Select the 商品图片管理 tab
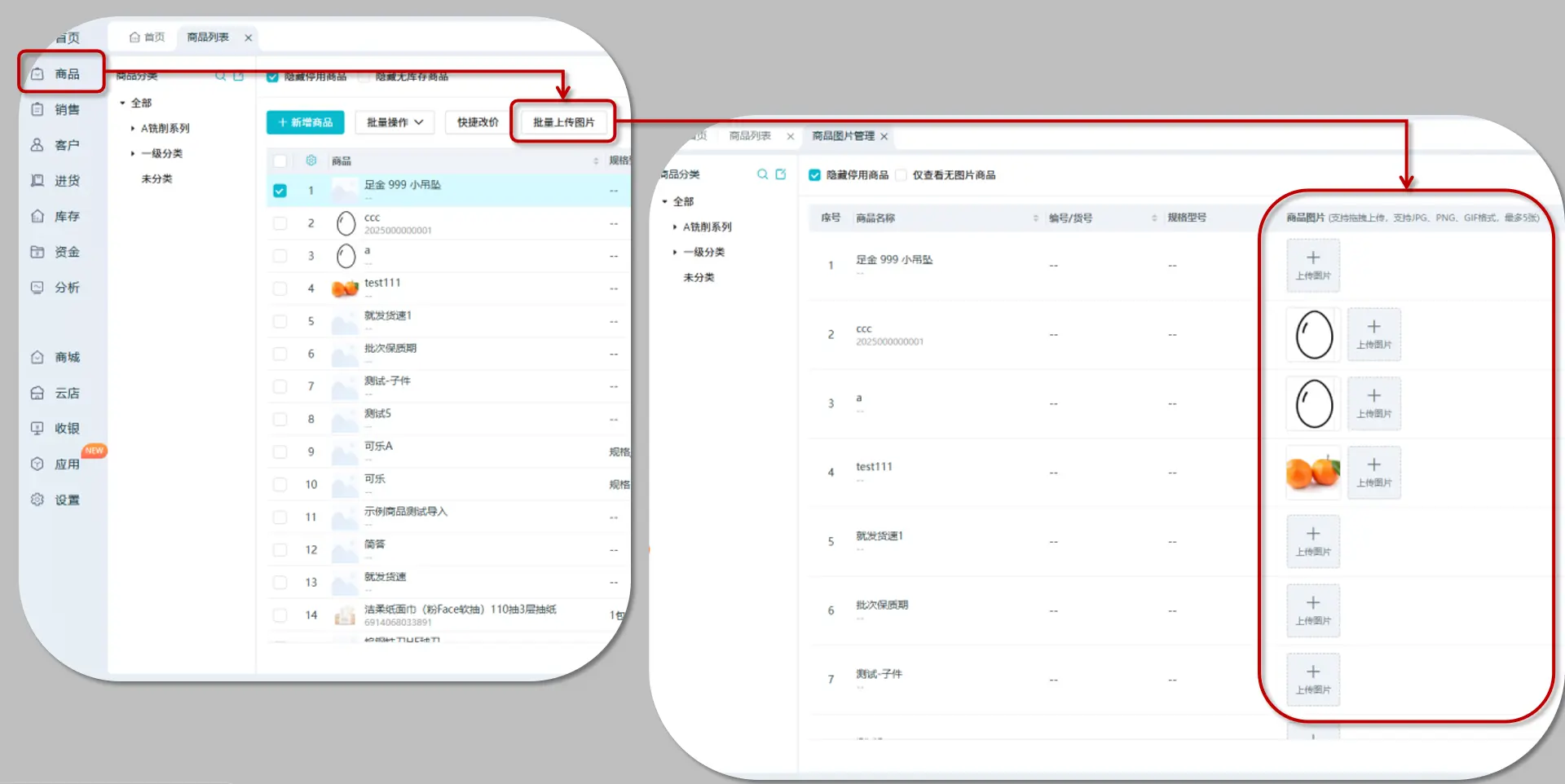 (843, 136)
